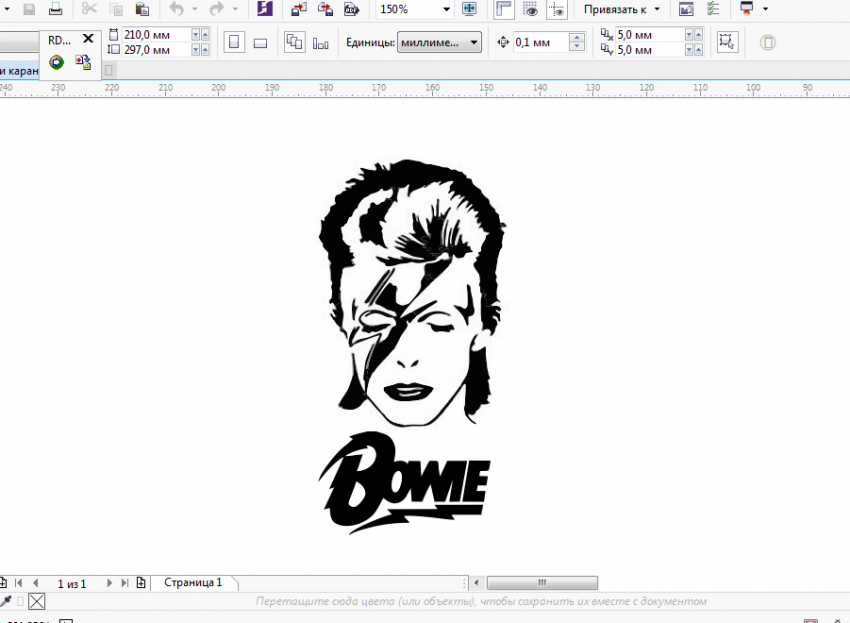Select landscape page orientation

point(260,43)
